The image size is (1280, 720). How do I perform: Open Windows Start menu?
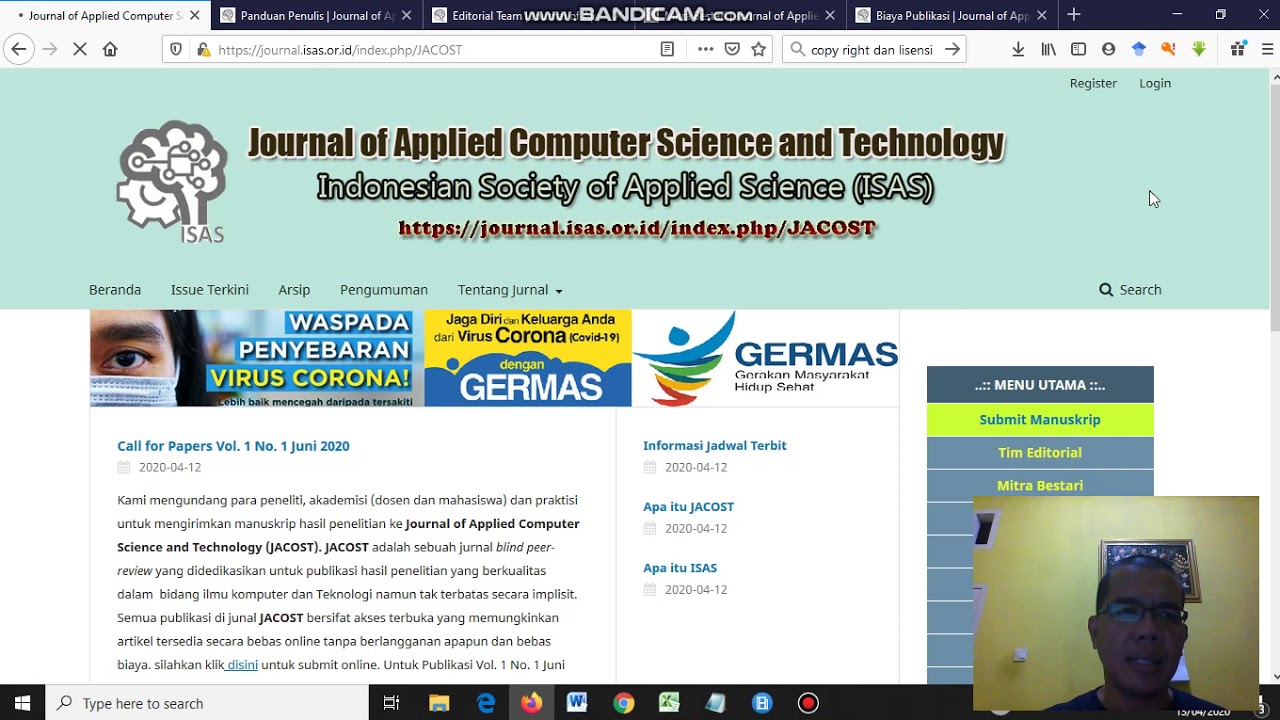pyautogui.click(x=22, y=703)
